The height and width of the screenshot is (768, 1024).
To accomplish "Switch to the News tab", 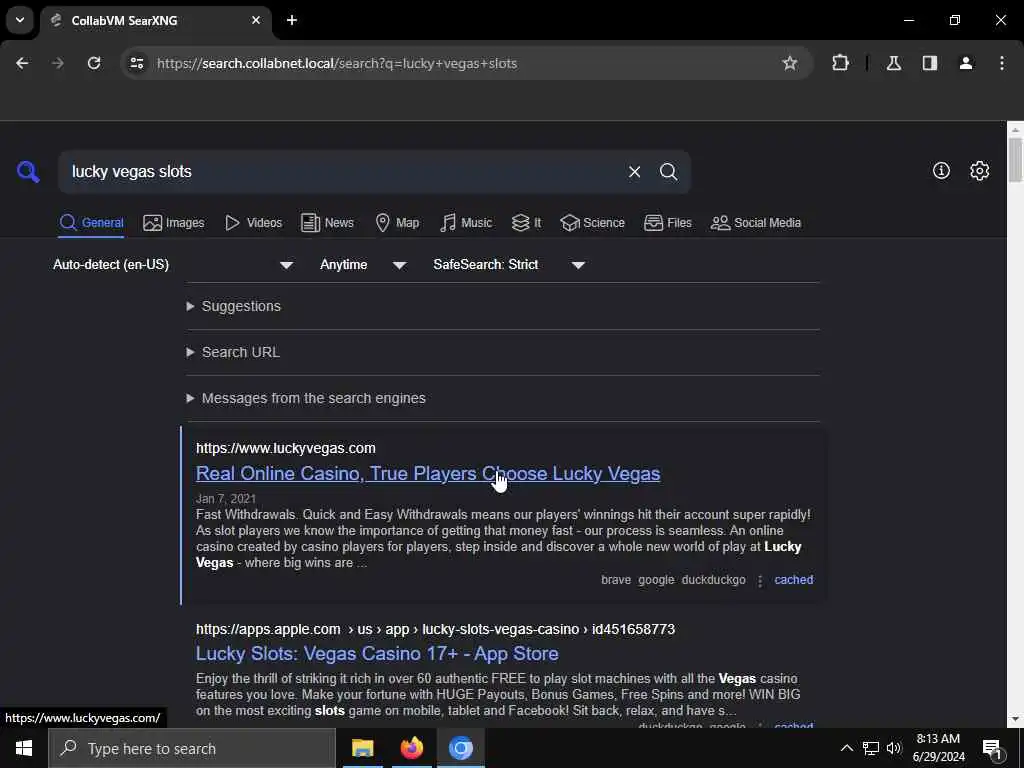I will point(327,223).
